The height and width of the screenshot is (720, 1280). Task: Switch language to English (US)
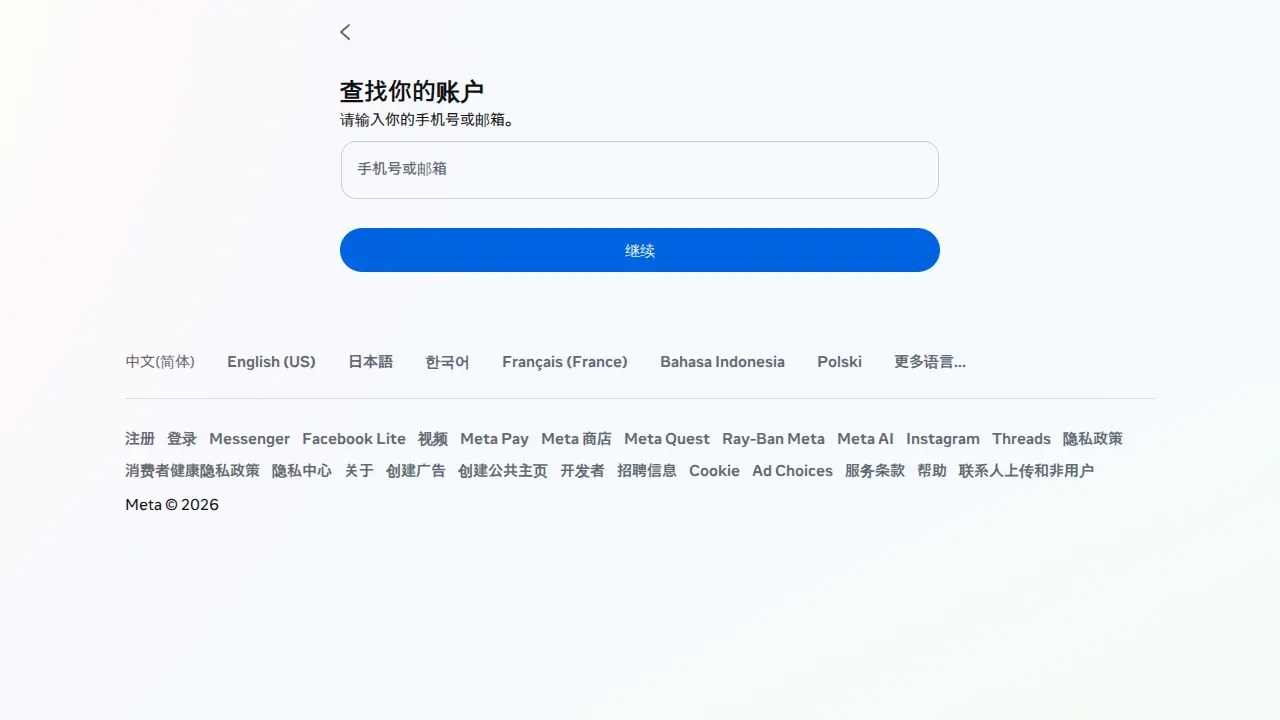tap(271, 362)
